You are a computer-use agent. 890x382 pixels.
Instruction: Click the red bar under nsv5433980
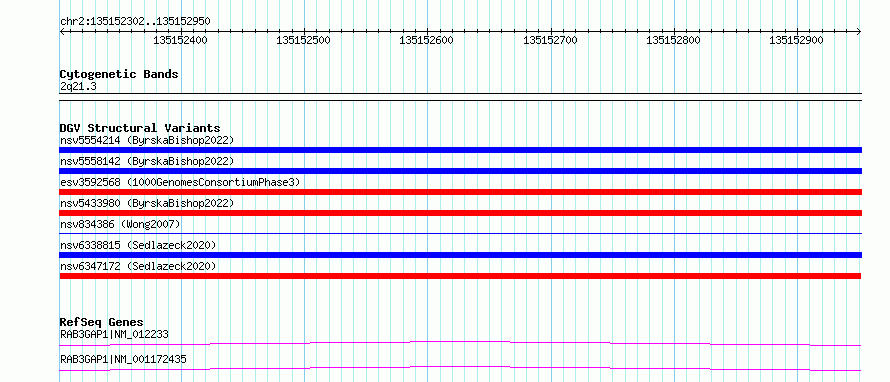[460, 213]
